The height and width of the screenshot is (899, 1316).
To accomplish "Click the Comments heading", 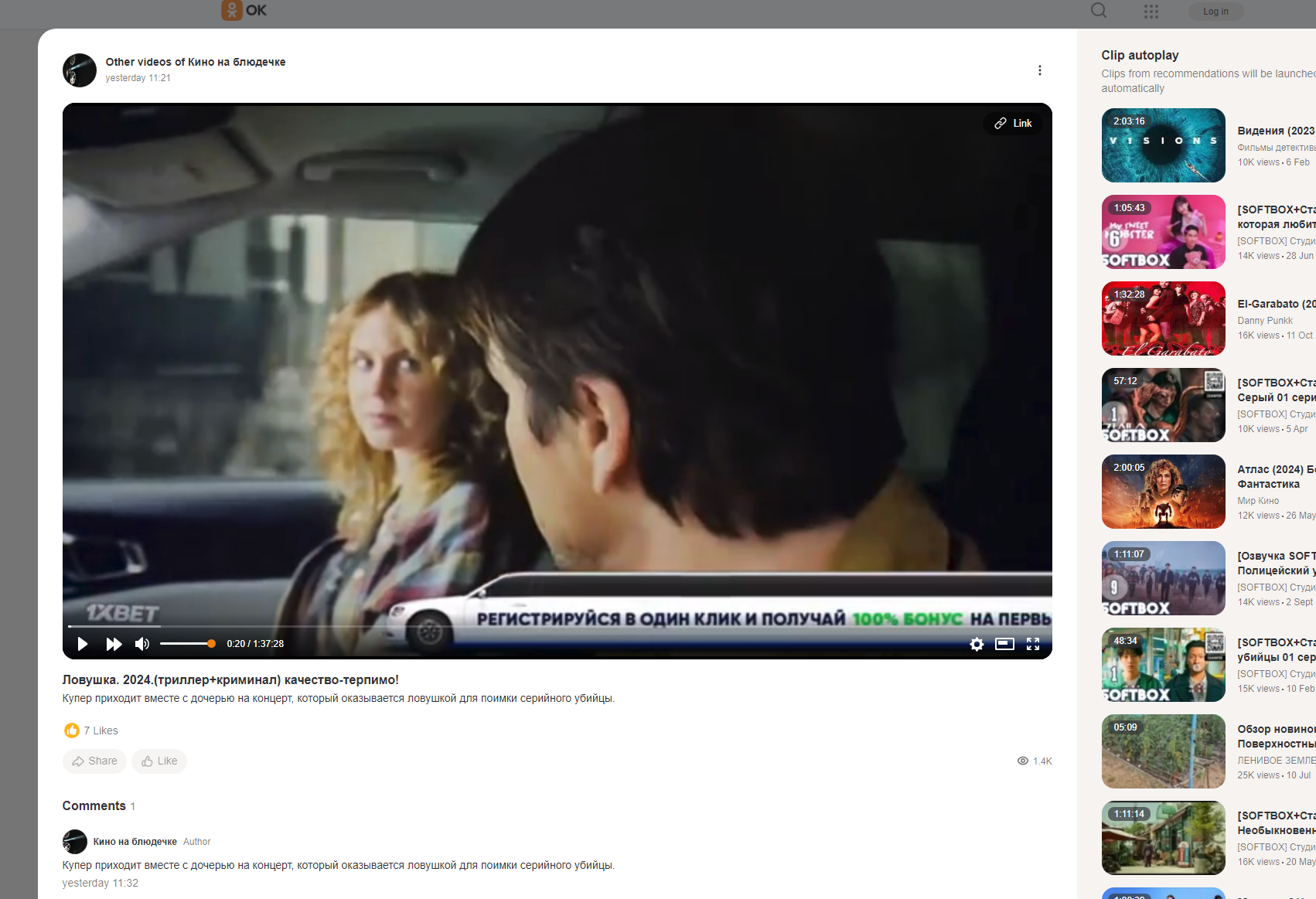I will coord(94,805).
